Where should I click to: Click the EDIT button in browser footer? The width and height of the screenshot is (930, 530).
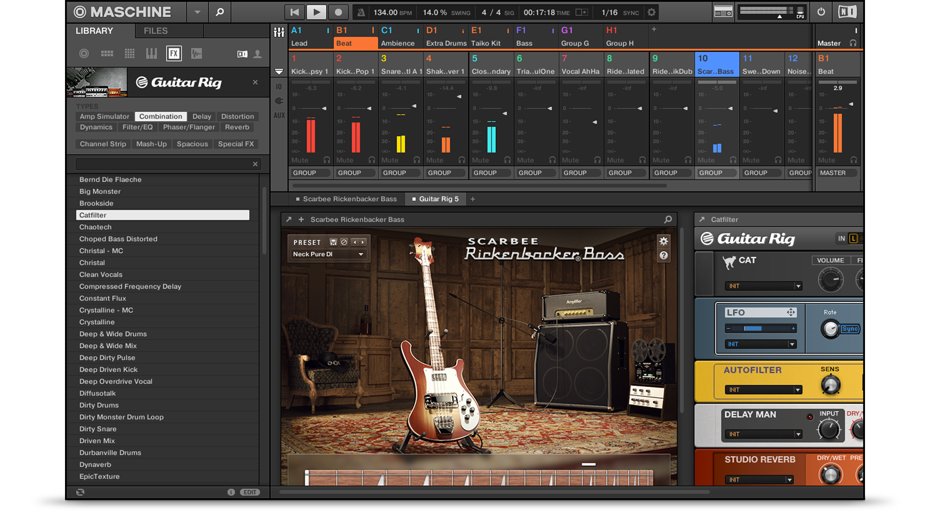[x=250, y=492]
